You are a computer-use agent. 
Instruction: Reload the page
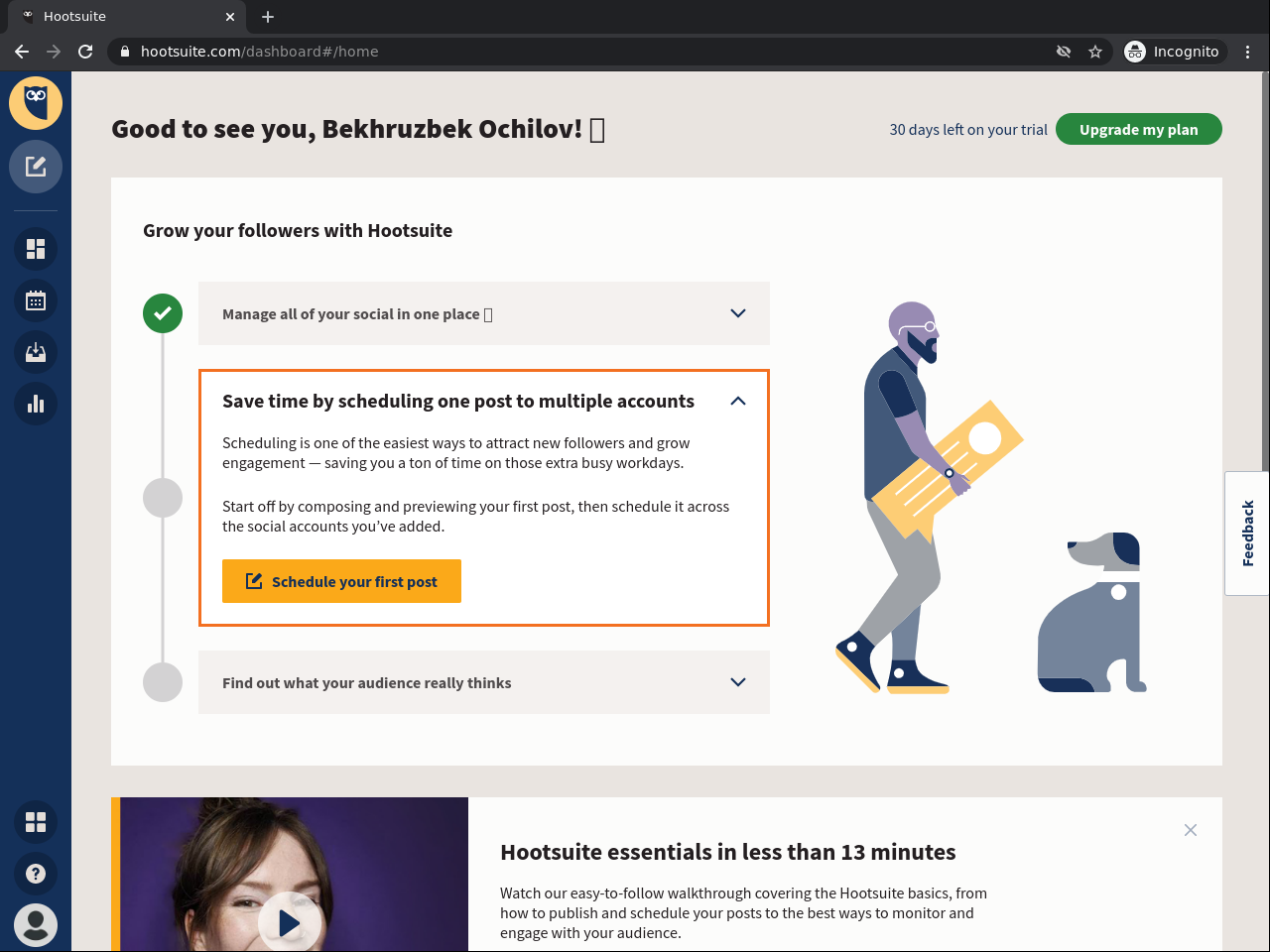tap(85, 52)
